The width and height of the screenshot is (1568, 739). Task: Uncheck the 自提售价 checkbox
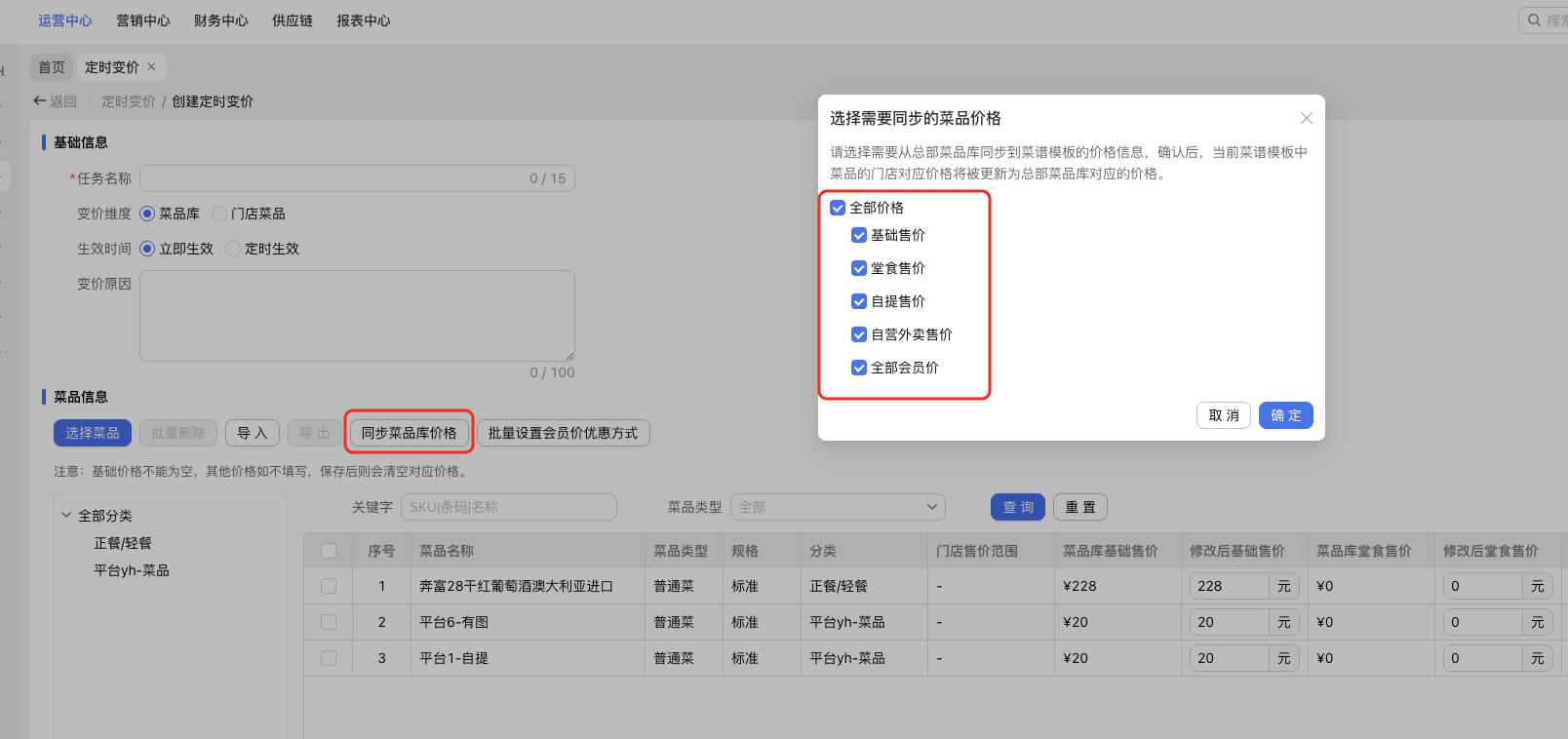tap(859, 301)
